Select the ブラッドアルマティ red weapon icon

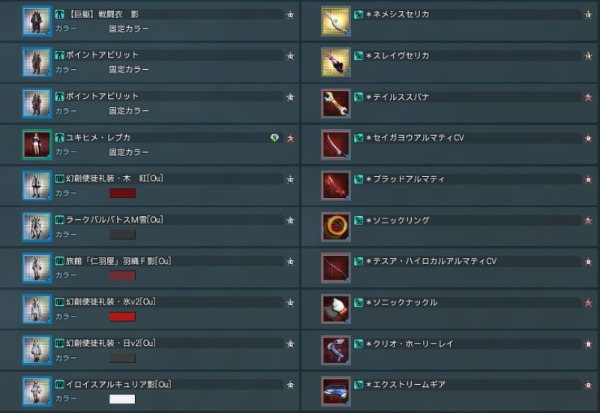point(336,186)
